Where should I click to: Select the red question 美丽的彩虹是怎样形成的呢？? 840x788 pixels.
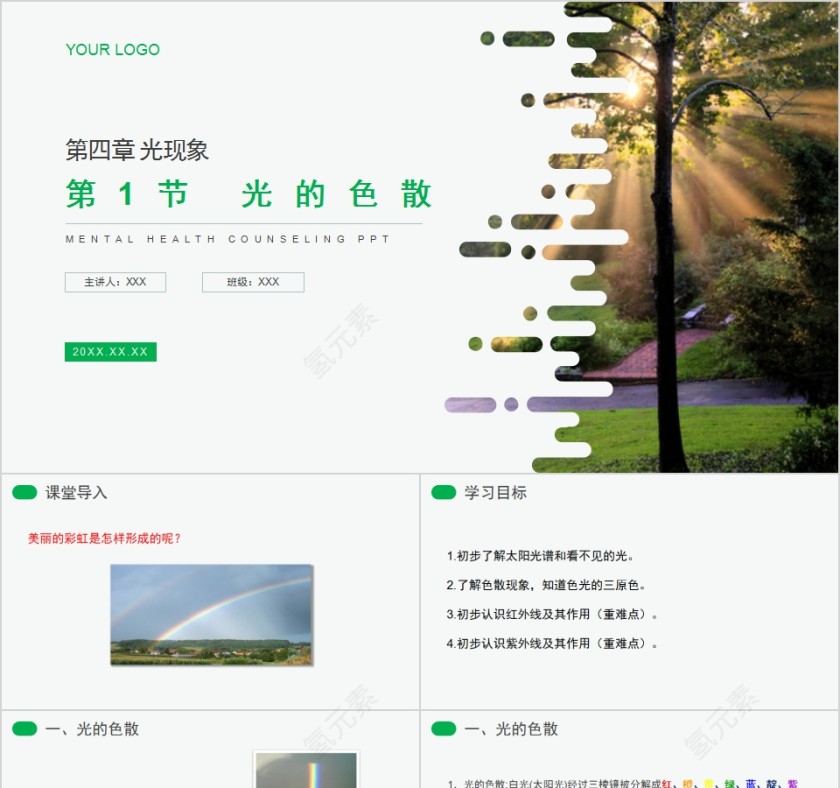tap(104, 538)
